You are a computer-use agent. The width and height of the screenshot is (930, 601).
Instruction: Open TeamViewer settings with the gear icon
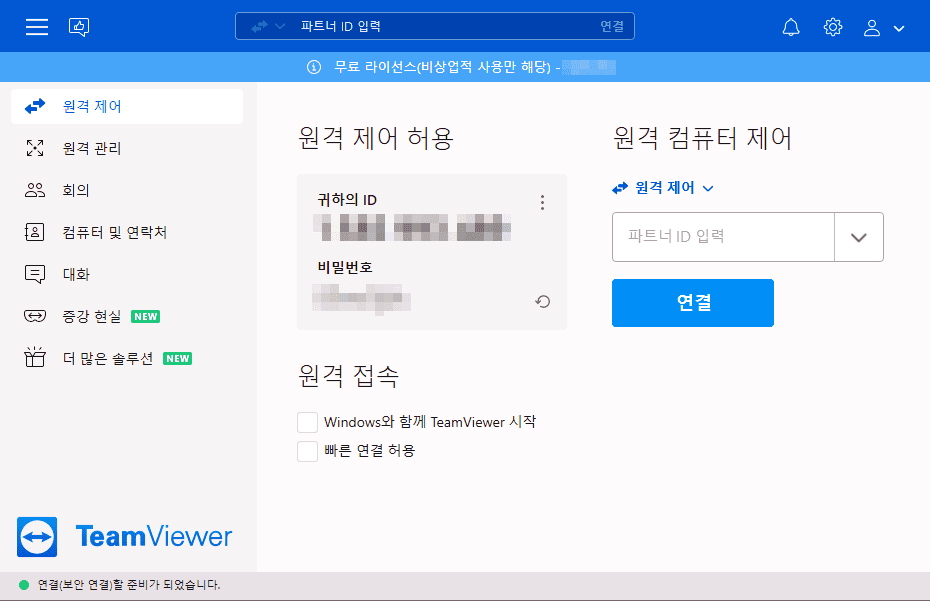click(x=832, y=27)
